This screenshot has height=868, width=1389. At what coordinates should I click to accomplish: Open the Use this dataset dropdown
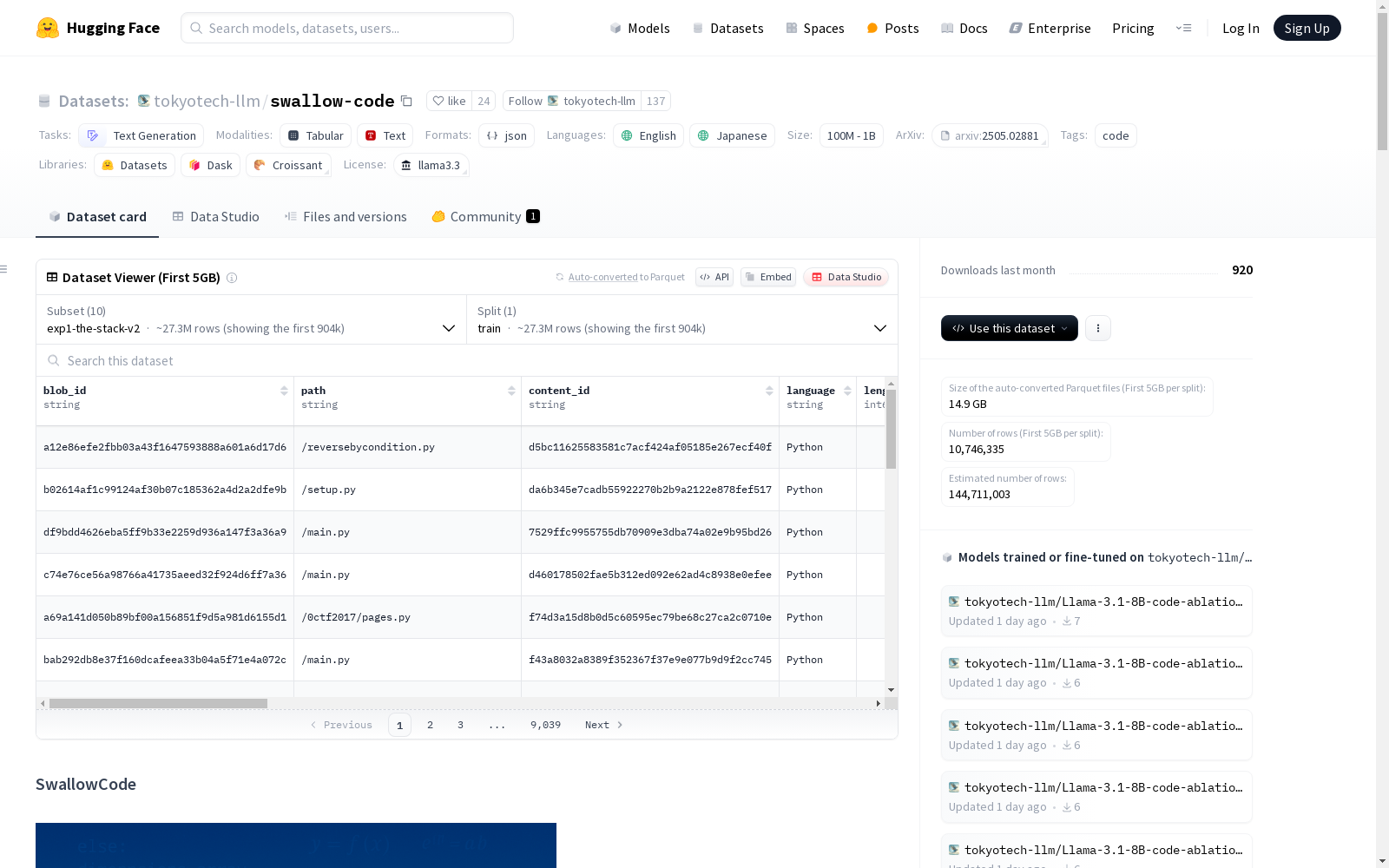[1009, 328]
